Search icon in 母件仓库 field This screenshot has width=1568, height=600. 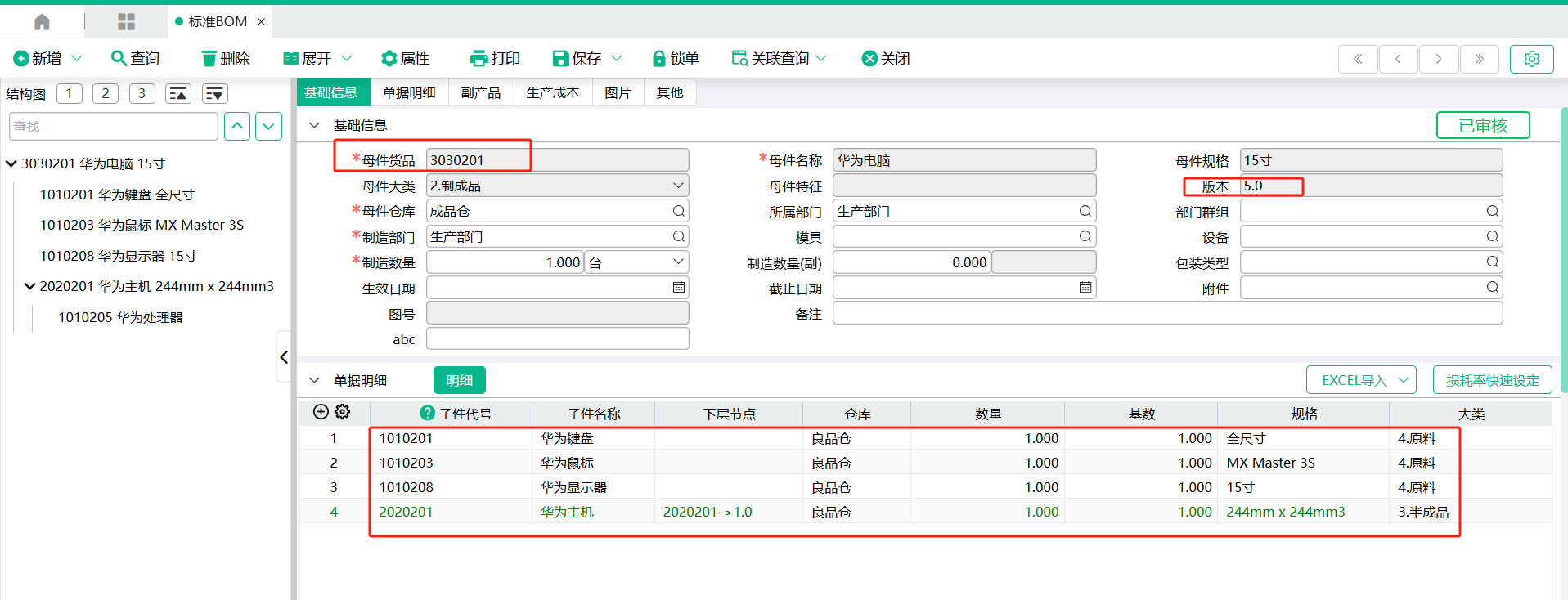click(x=678, y=211)
